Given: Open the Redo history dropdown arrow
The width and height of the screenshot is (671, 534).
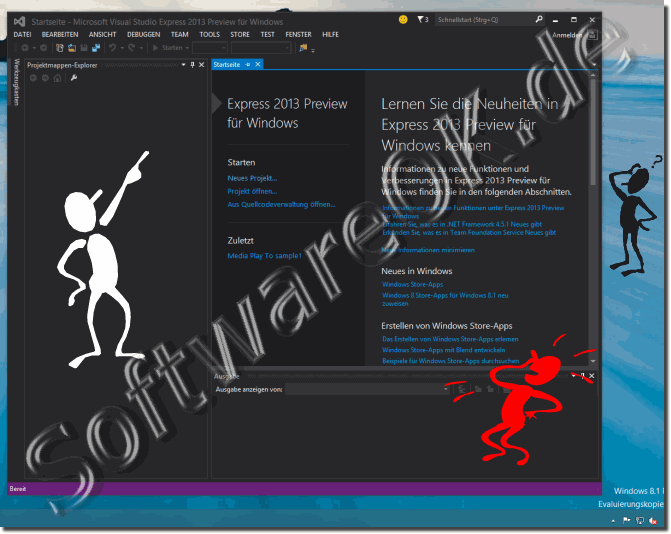Looking at the screenshot, I should tap(141, 48).
